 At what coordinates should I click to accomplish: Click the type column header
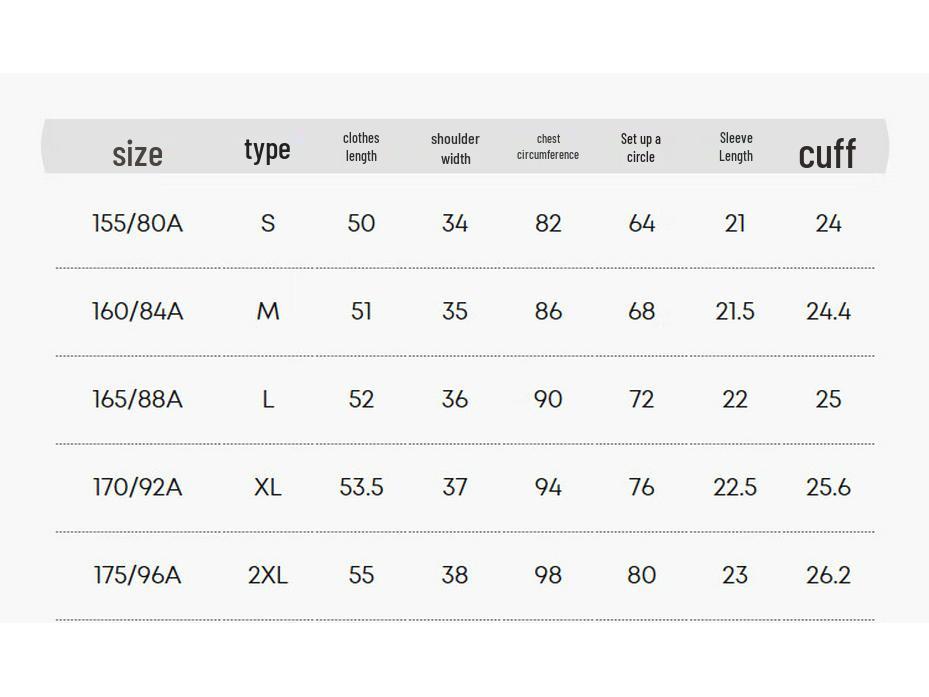tap(267, 150)
